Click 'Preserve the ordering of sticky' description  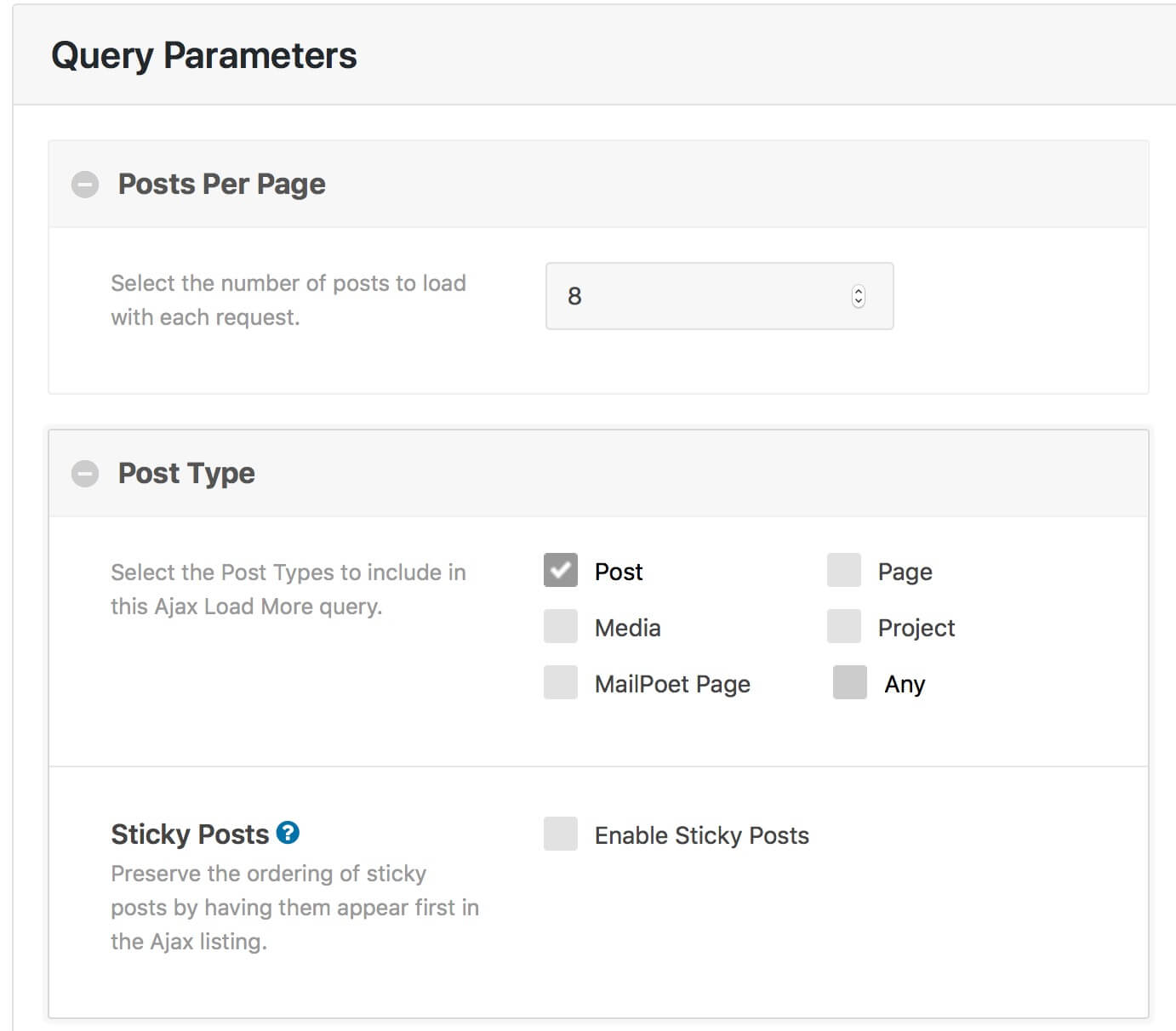point(295,908)
